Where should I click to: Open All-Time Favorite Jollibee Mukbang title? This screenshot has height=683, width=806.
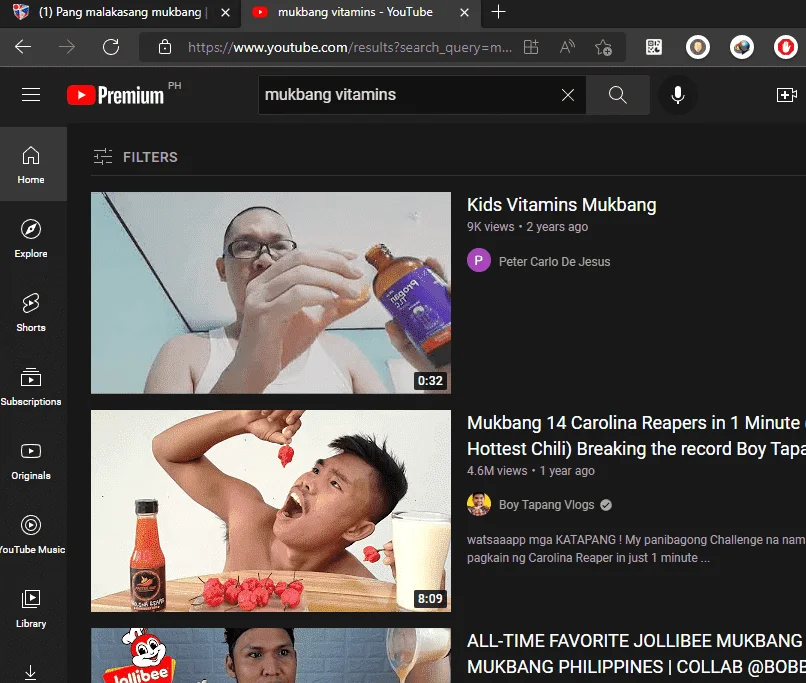[x=636, y=654]
